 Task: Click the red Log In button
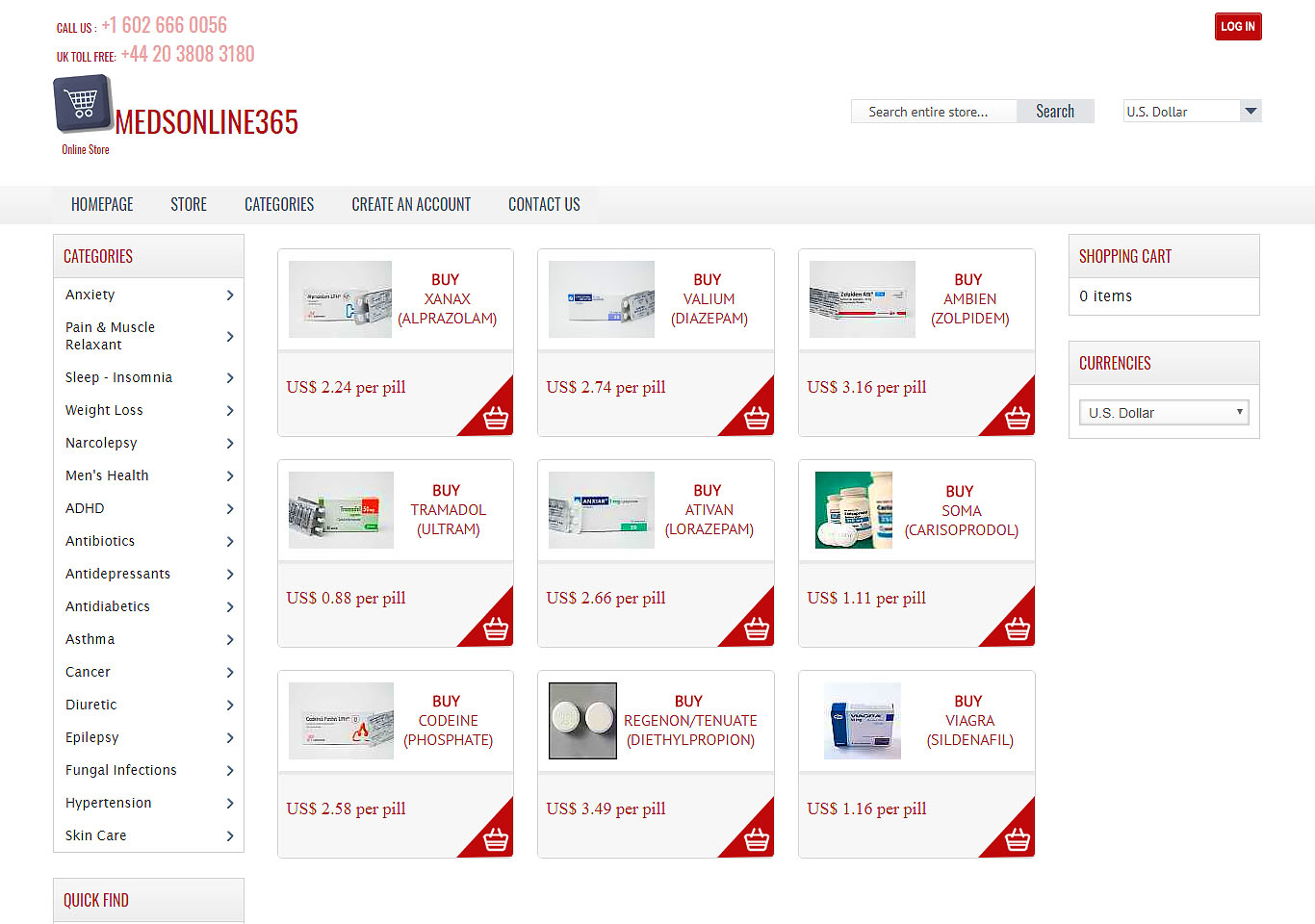(1237, 27)
